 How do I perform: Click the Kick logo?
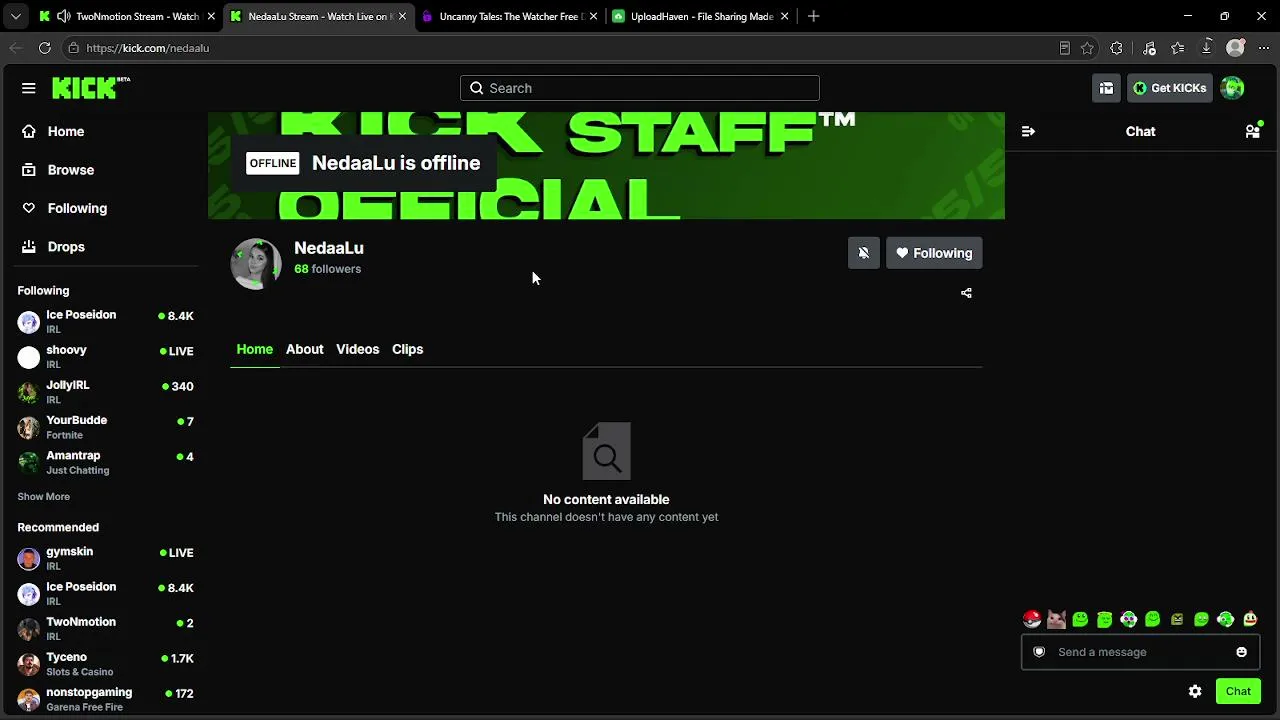[x=90, y=88]
